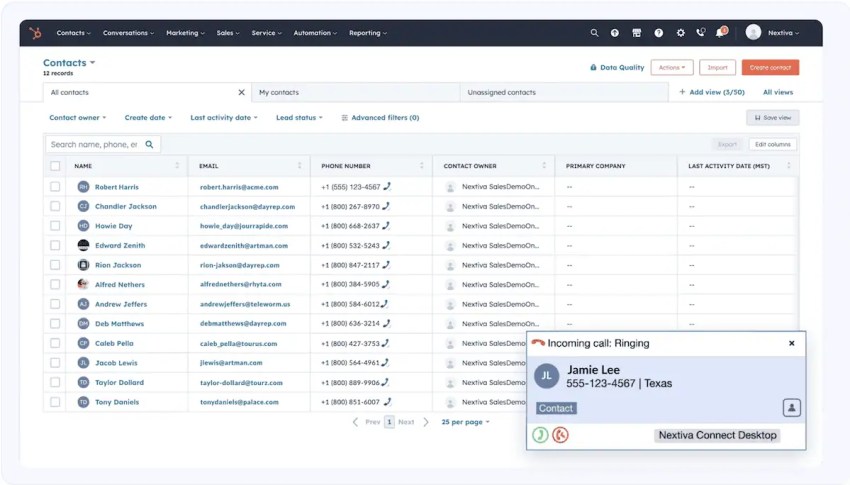Check the Edward Zenith row checkbox
Image resolution: width=850 pixels, height=485 pixels.
coord(55,245)
